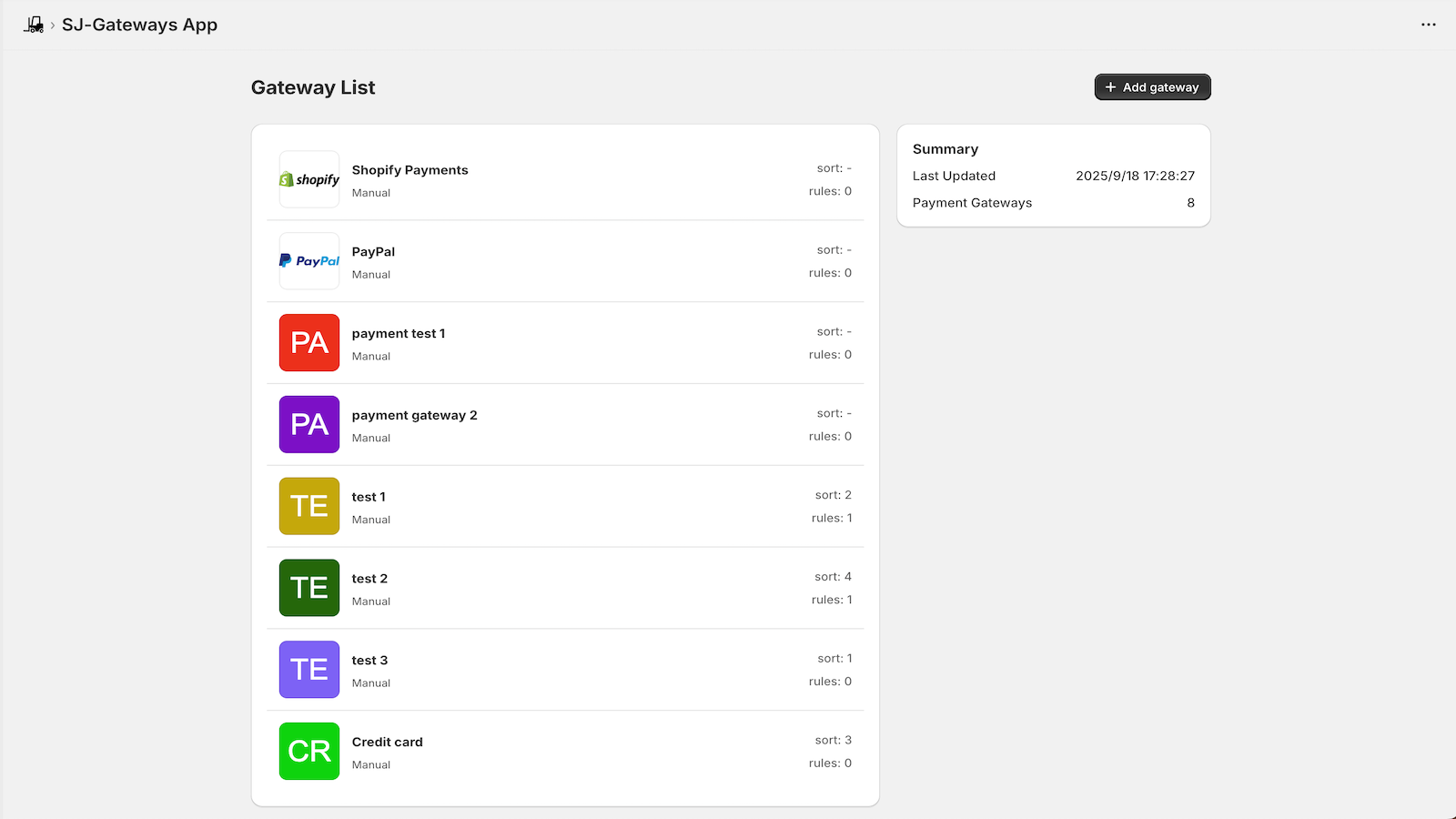Click the violet TE icon for test 3
Viewport: 1456px width, 819px height.
coord(308,670)
